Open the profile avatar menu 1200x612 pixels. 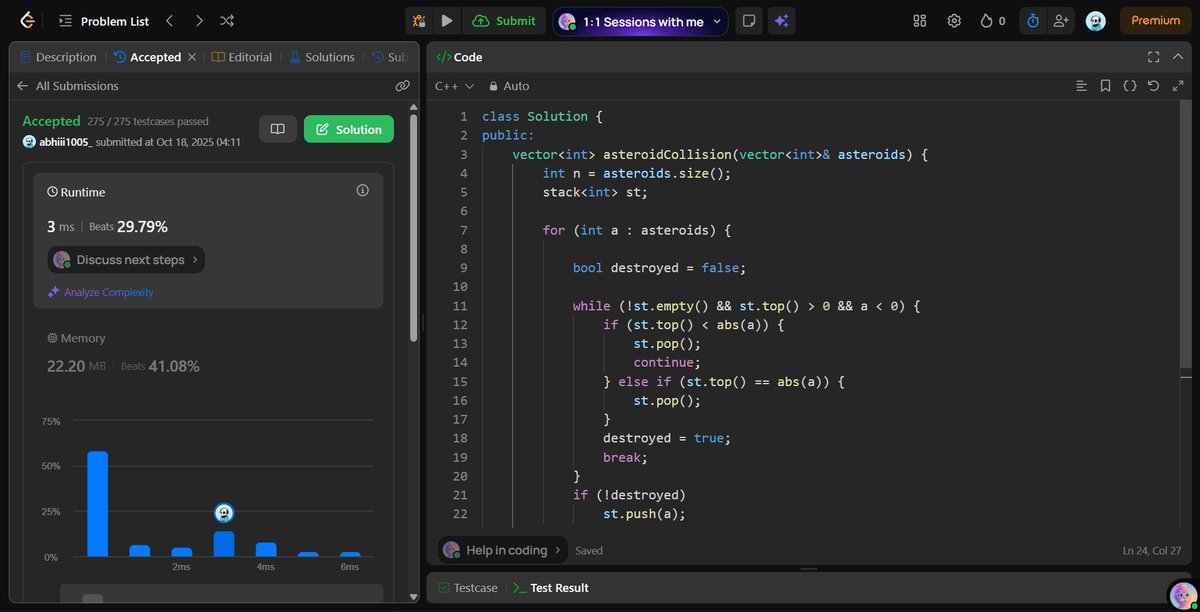point(1096,21)
